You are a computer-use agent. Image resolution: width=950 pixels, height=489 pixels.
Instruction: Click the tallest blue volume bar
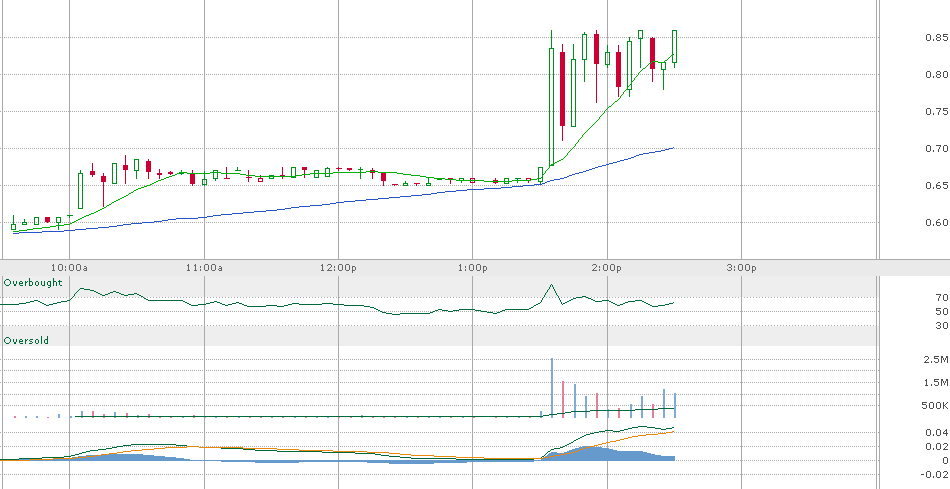coord(551,387)
